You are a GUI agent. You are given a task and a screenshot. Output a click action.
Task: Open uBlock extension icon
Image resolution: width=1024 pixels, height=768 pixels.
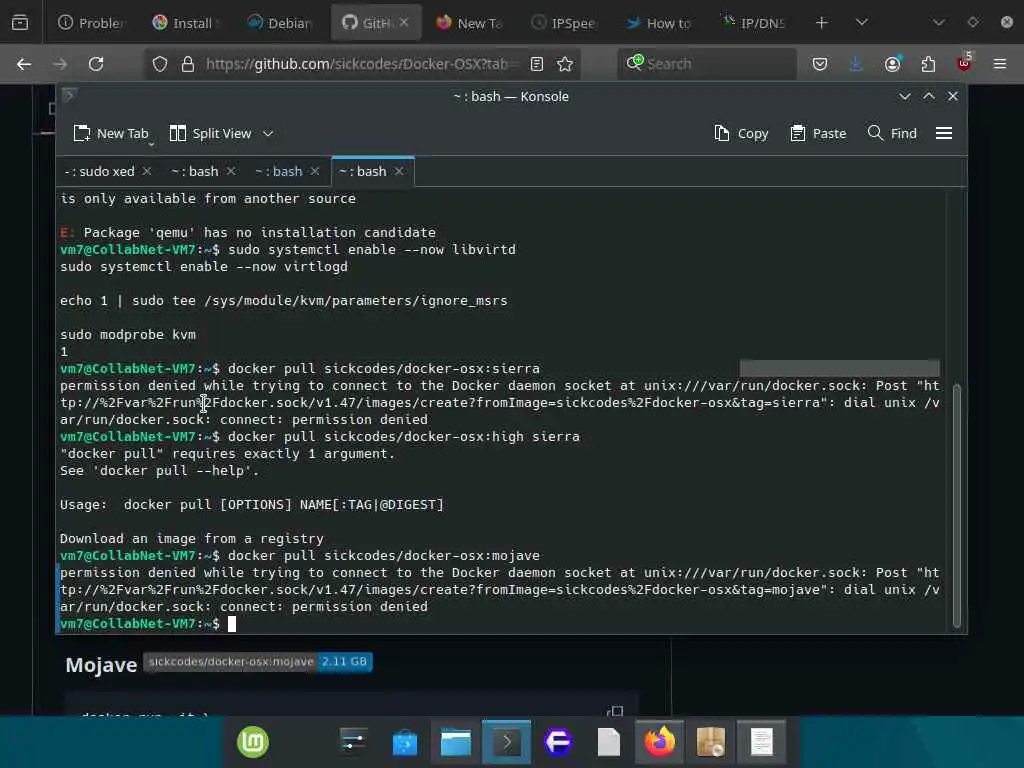pyautogui.click(x=964, y=63)
